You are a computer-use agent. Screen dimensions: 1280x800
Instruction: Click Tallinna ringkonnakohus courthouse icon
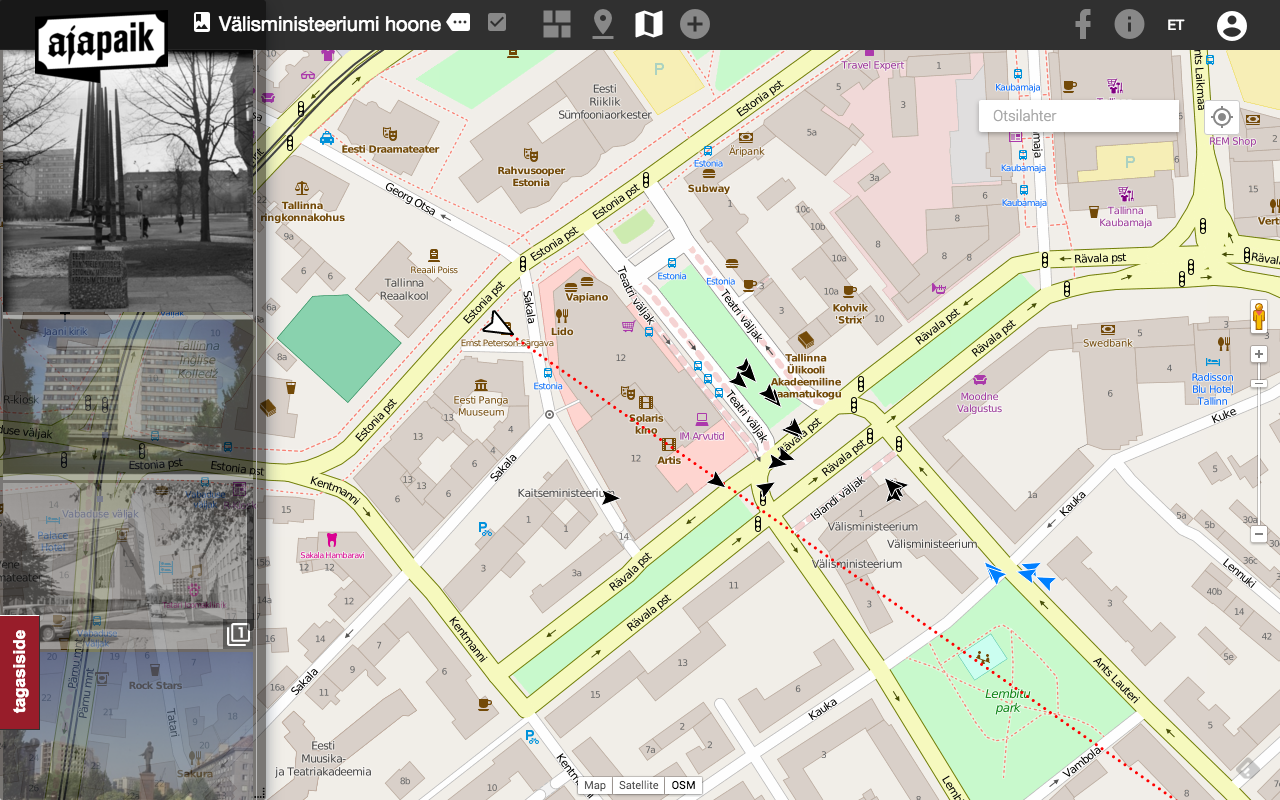(302, 187)
